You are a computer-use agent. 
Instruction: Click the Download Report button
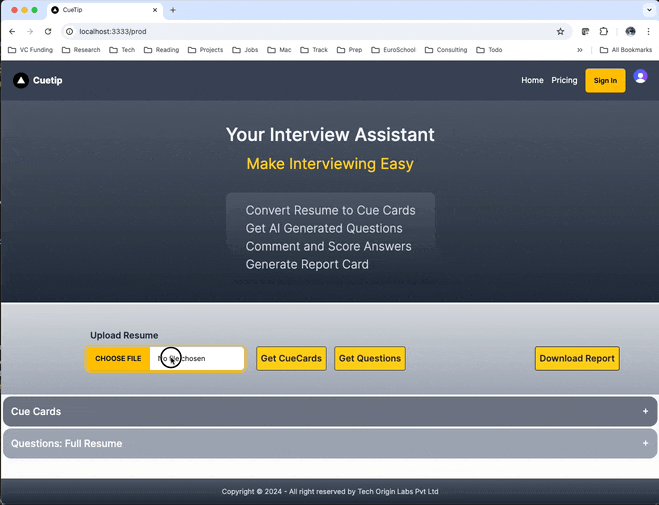tap(577, 358)
